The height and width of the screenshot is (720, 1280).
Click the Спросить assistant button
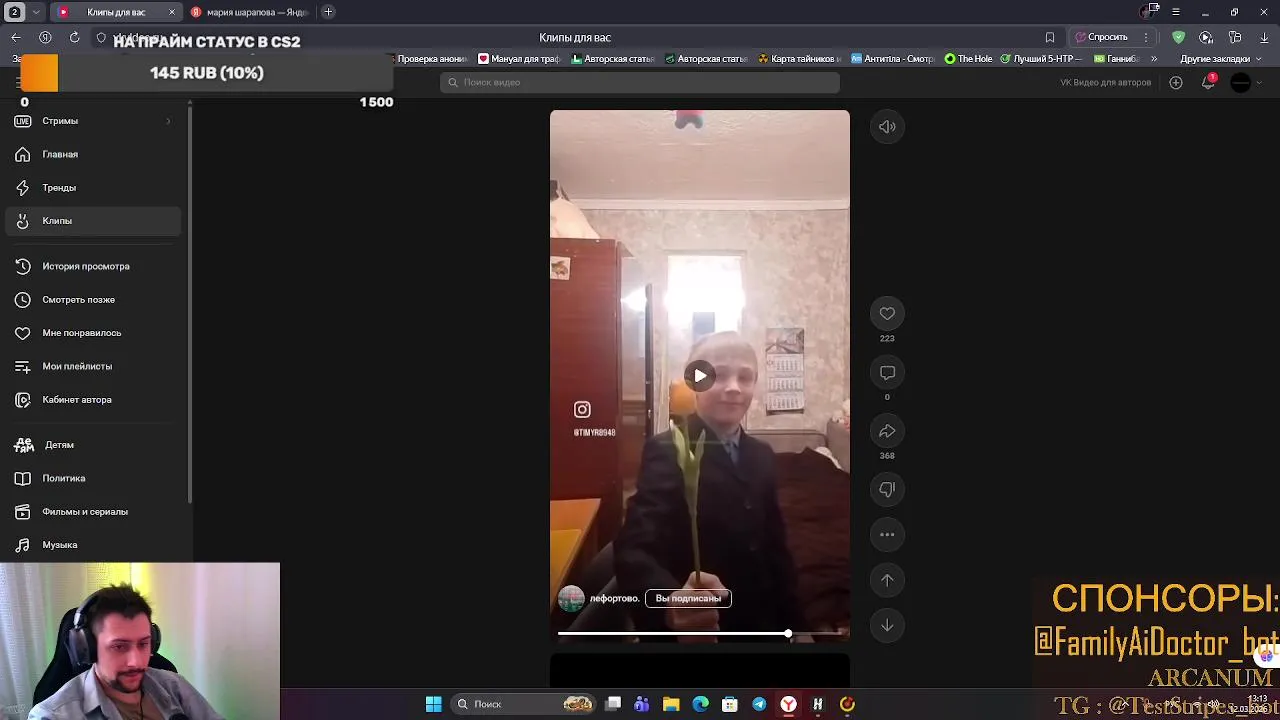tap(1101, 37)
